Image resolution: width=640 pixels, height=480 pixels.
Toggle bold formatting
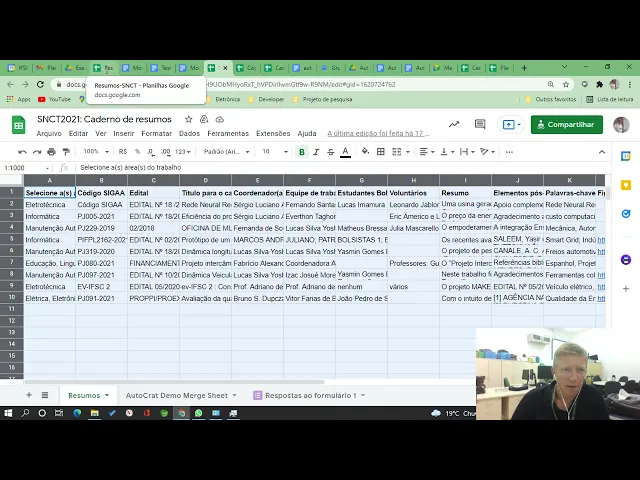pyautogui.click(x=302, y=152)
